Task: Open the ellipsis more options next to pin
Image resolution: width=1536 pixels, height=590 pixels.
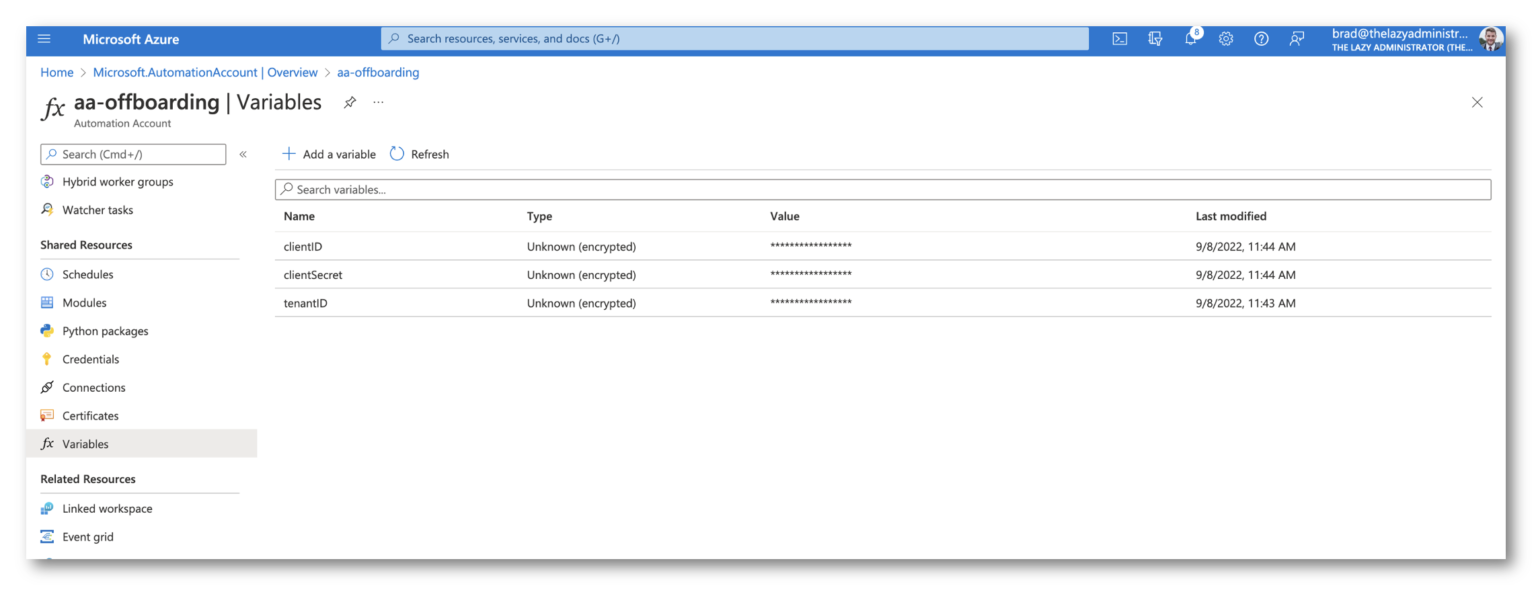Action: (378, 102)
